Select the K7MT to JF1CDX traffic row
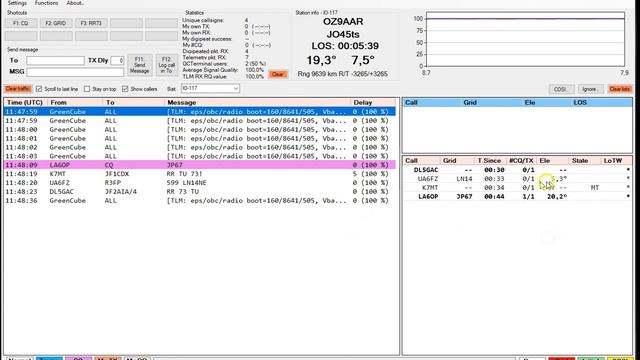The height and width of the screenshot is (360, 640). [200, 174]
